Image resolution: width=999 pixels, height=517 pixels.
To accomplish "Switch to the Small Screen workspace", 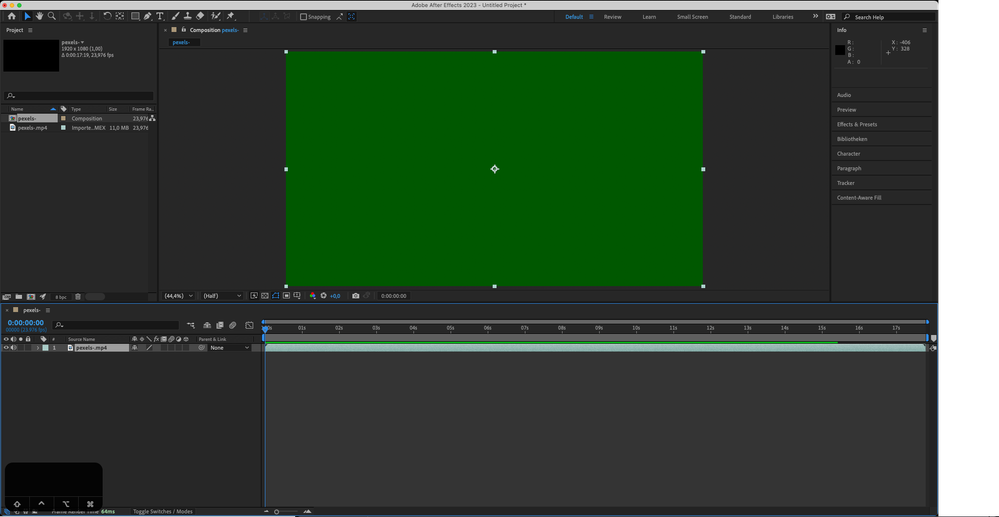I will [693, 17].
